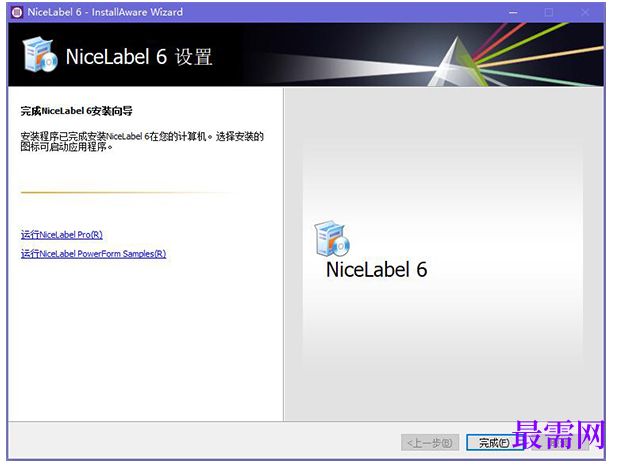
Task: Maximize the InstallAware Wizard window
Action: (x=549, y=13)
